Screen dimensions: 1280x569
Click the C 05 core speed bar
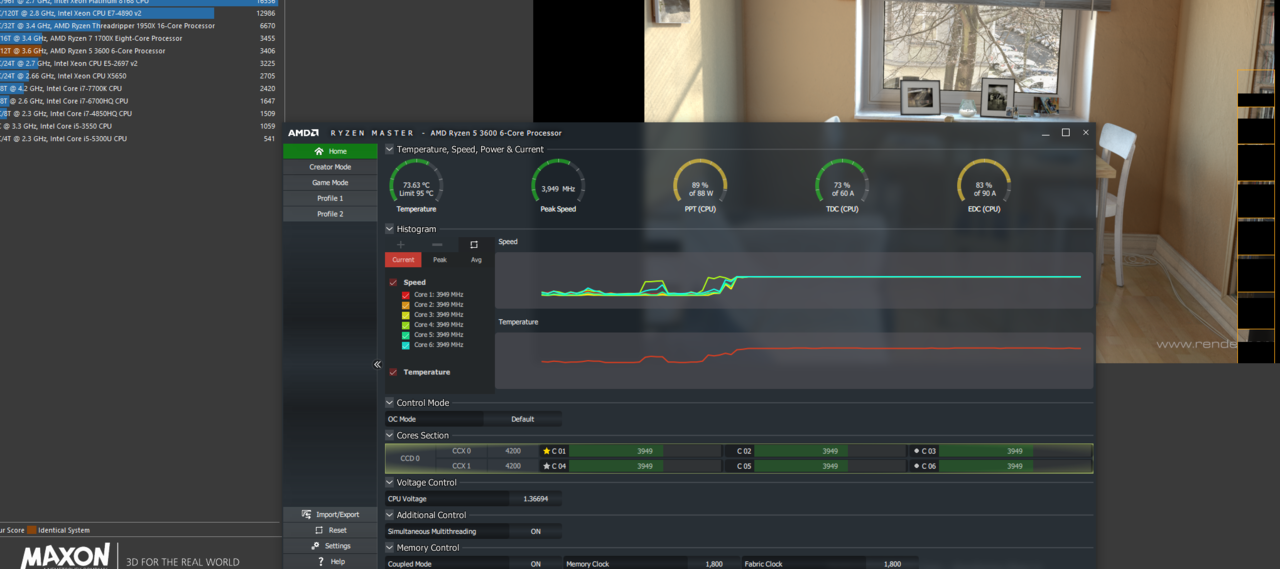(830, 466)
